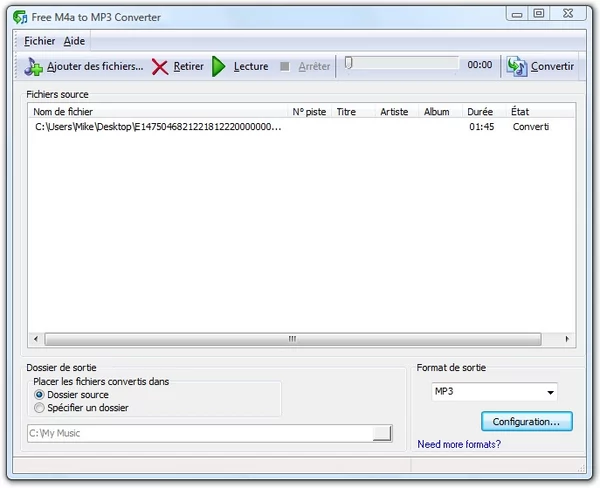Close the Free M4a to MP3 Converter window
Viewport: 600px width, 488px height.
[x=568, y=14]
